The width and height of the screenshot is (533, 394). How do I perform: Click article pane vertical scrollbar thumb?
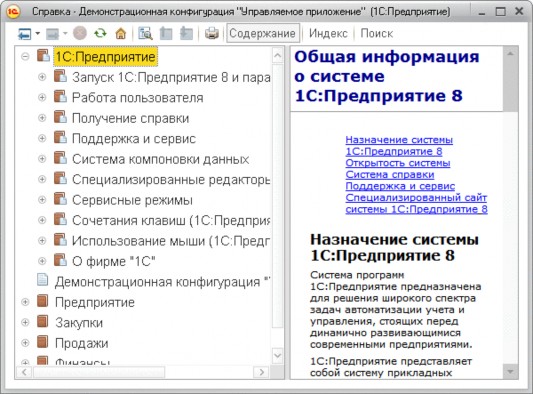coord(510,86)
